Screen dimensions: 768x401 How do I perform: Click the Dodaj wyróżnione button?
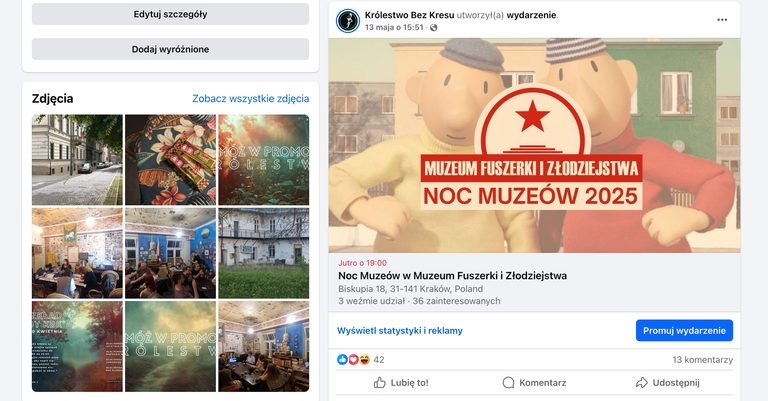coord(170,49)
